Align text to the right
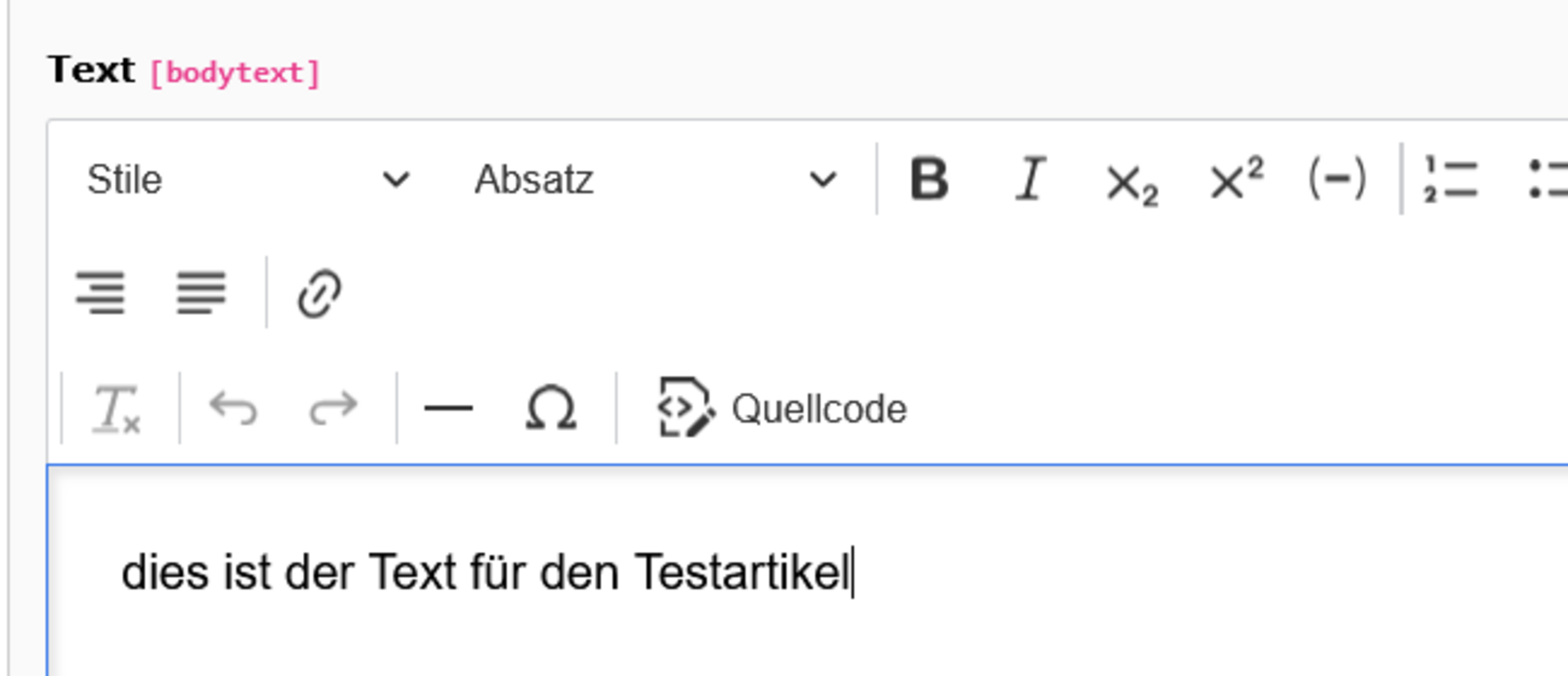The height and width of the screenshot is (676, 1568). click(x=100, y=293)
